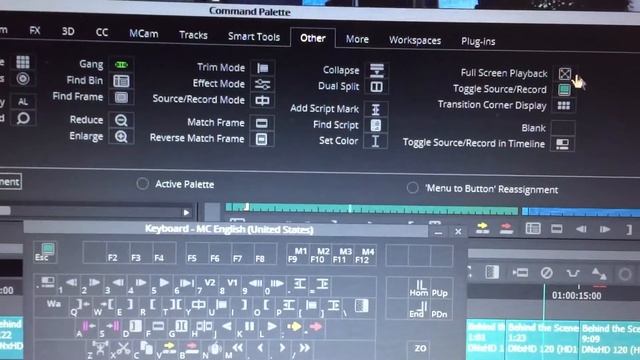The height and width of the screenshot is (360, 640).
Task: Click the M1 F9 key on the keyboard
Action: coord(298,255)
